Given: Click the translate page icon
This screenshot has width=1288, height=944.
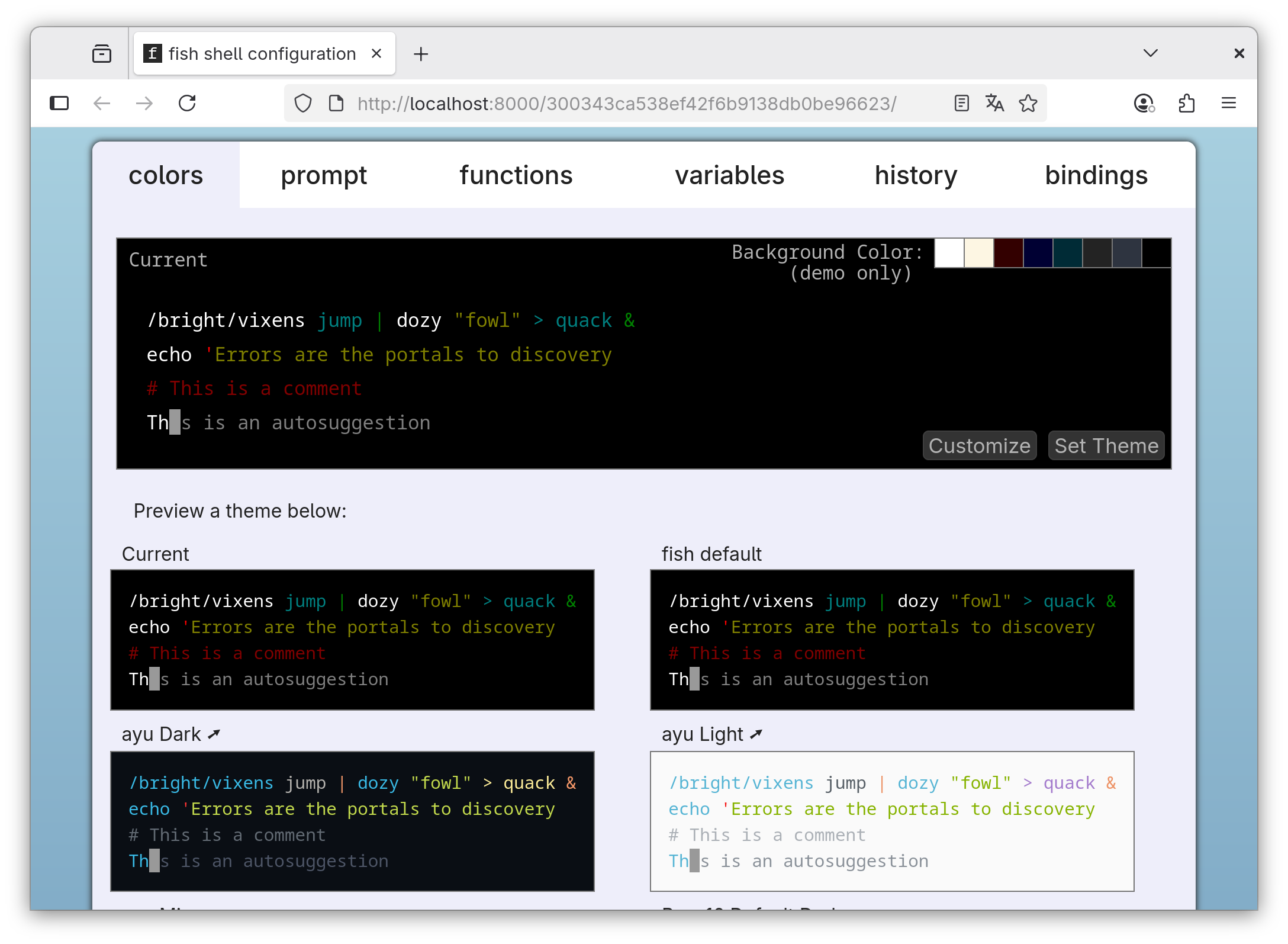Looking at the screenshot, I should (x=994, y=104).
